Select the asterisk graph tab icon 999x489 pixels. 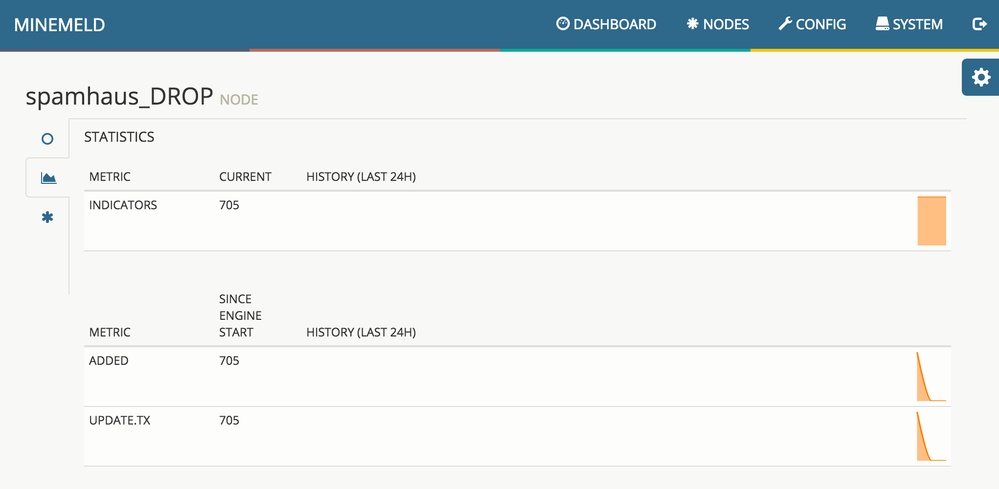pos(47,217)
